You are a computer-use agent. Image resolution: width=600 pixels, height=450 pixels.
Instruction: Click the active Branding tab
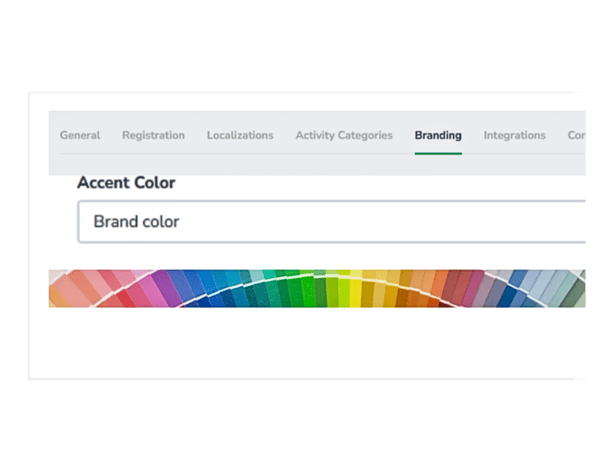[x=438, y=135]
